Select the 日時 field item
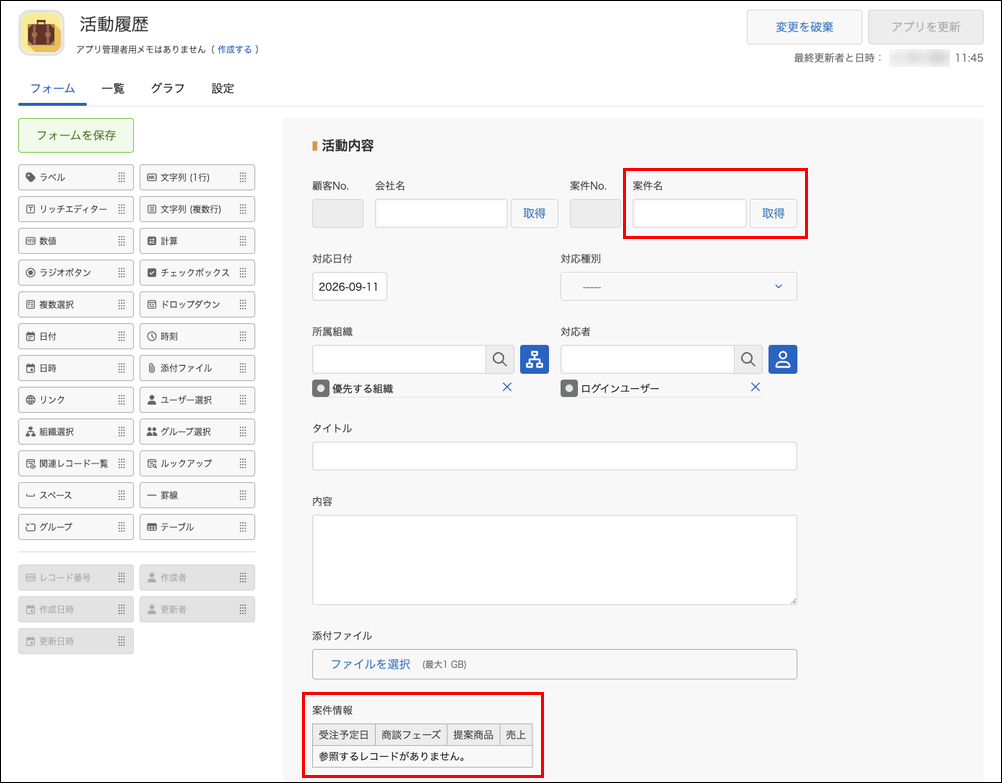Screen dimensions: 1002x783 tap(76, 368)
